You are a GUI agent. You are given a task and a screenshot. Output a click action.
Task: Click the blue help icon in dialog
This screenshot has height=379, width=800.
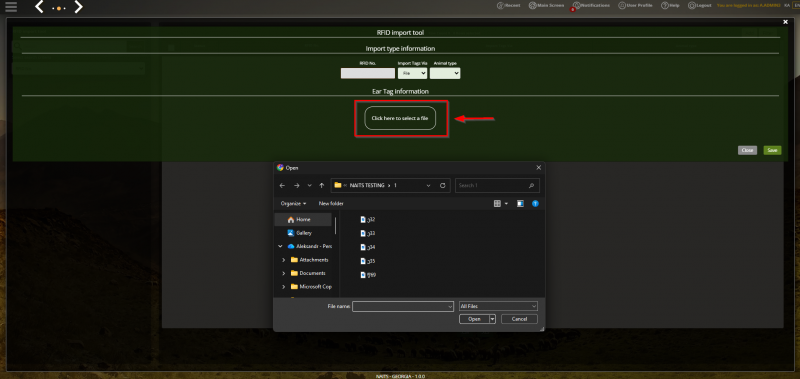535,204
